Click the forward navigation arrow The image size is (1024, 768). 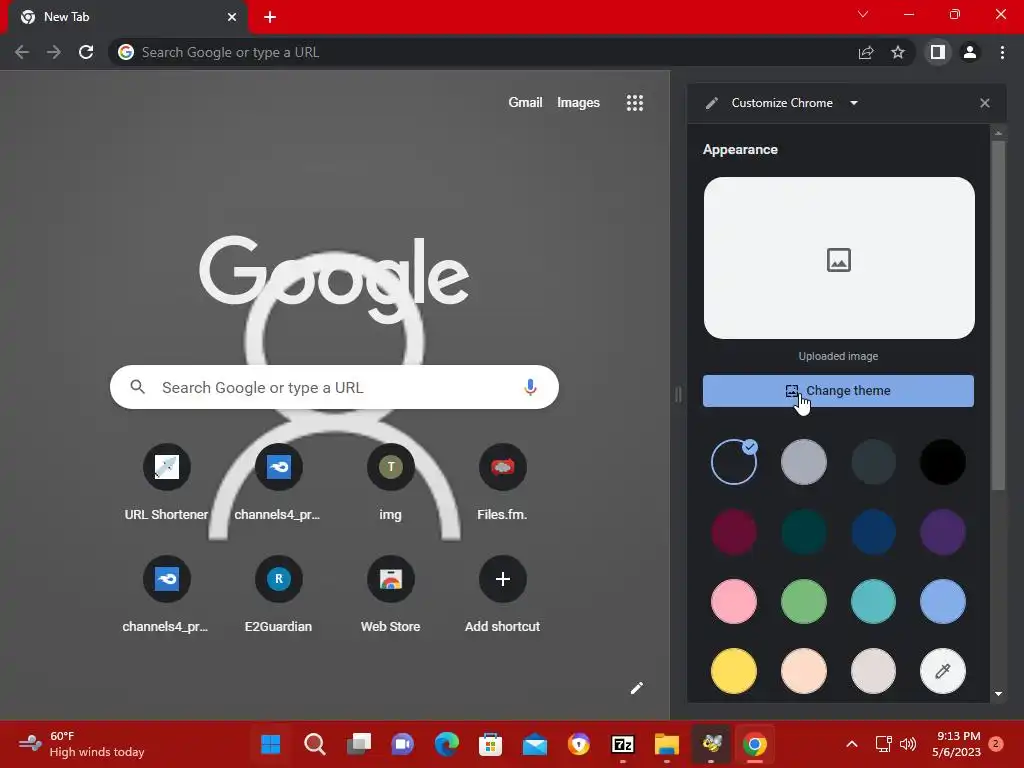click(54, 52)
